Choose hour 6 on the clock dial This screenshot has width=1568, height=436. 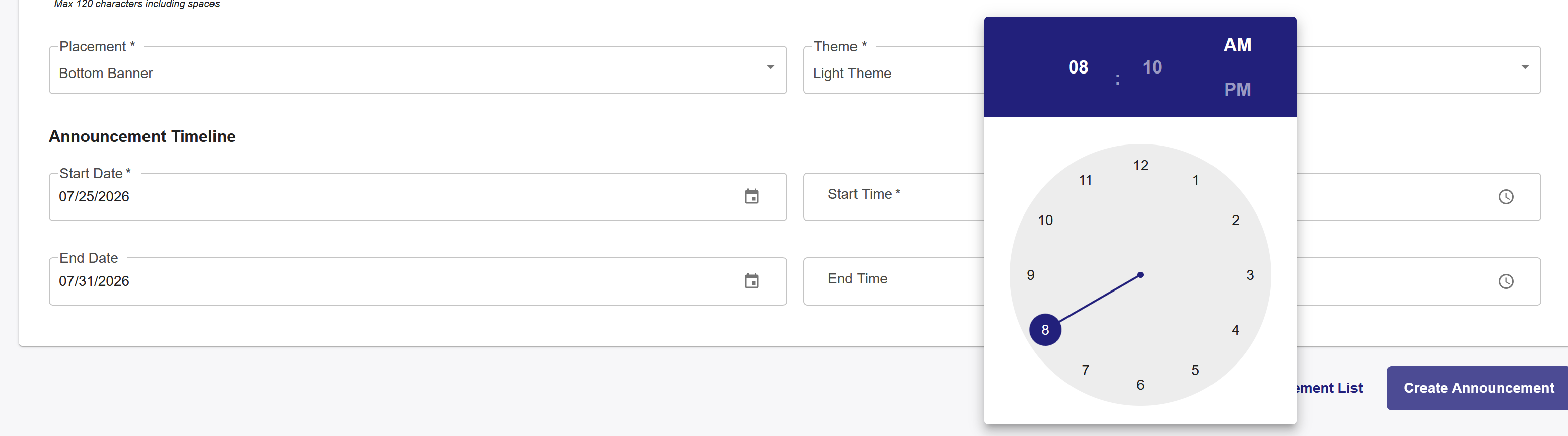1140,385
